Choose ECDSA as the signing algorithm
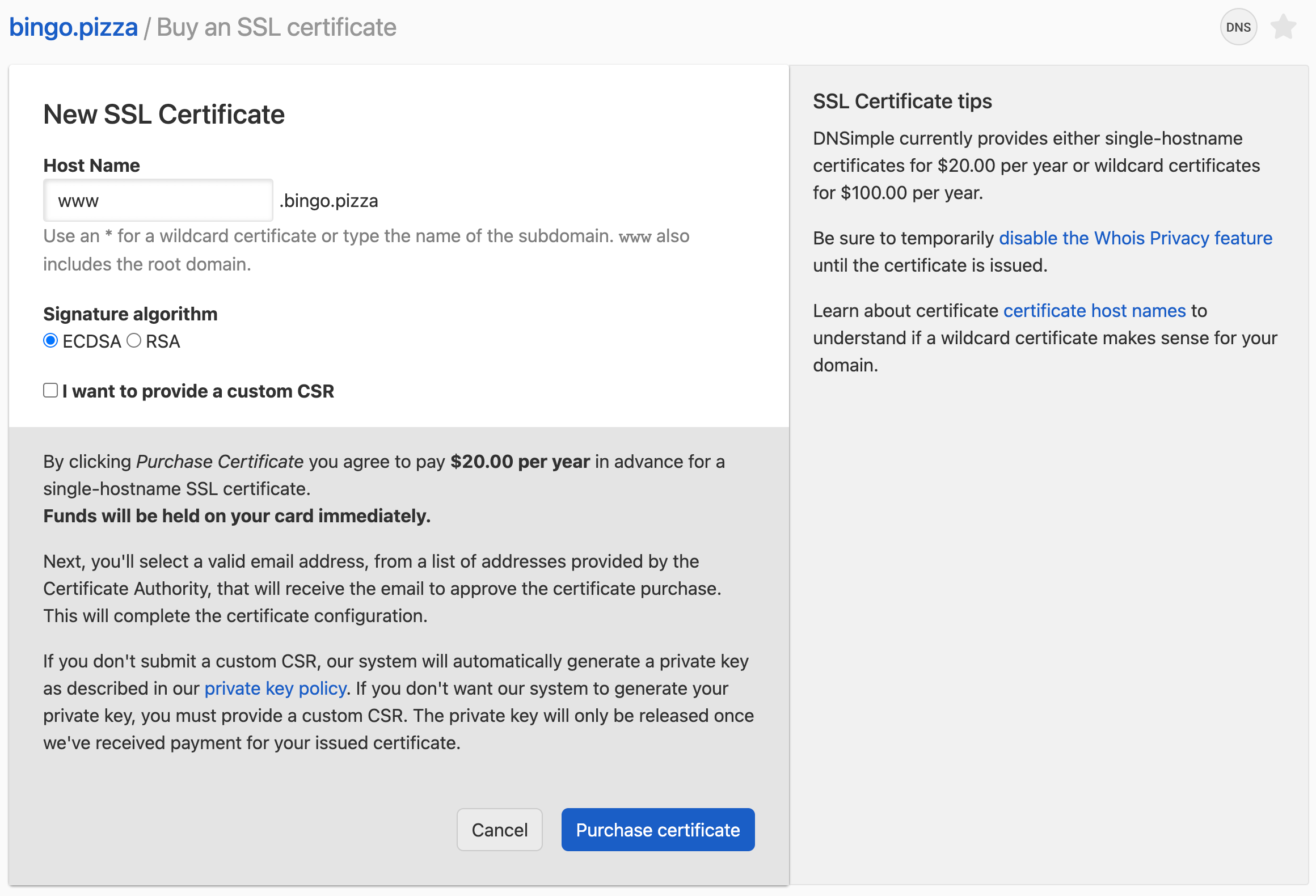The height and width of the screenshot is (896, 1316). (50, 341)
